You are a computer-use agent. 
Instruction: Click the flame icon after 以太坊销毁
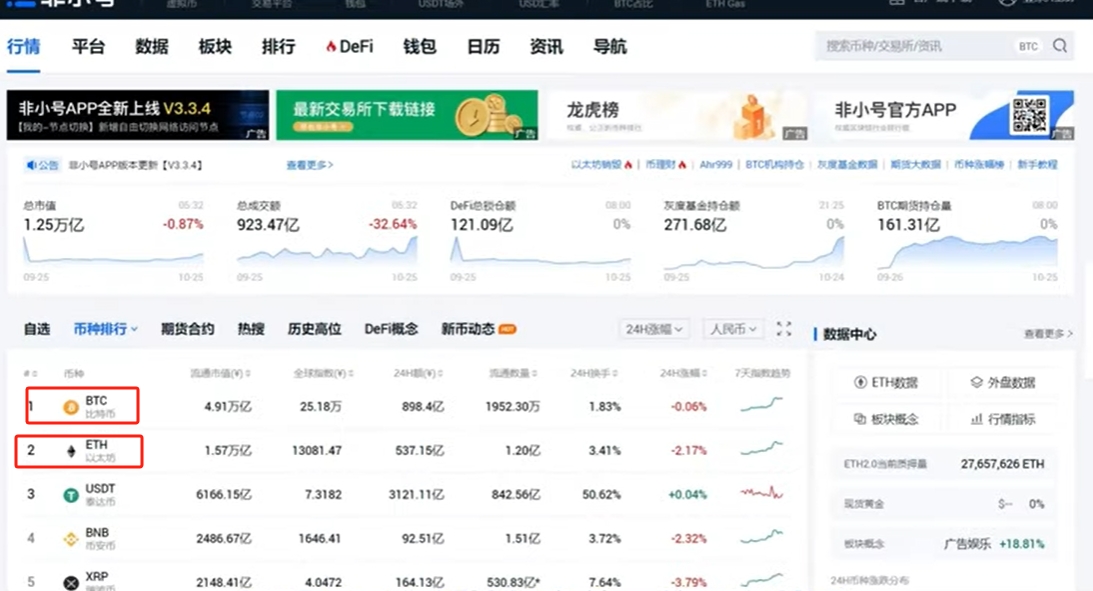coord(628,164)
